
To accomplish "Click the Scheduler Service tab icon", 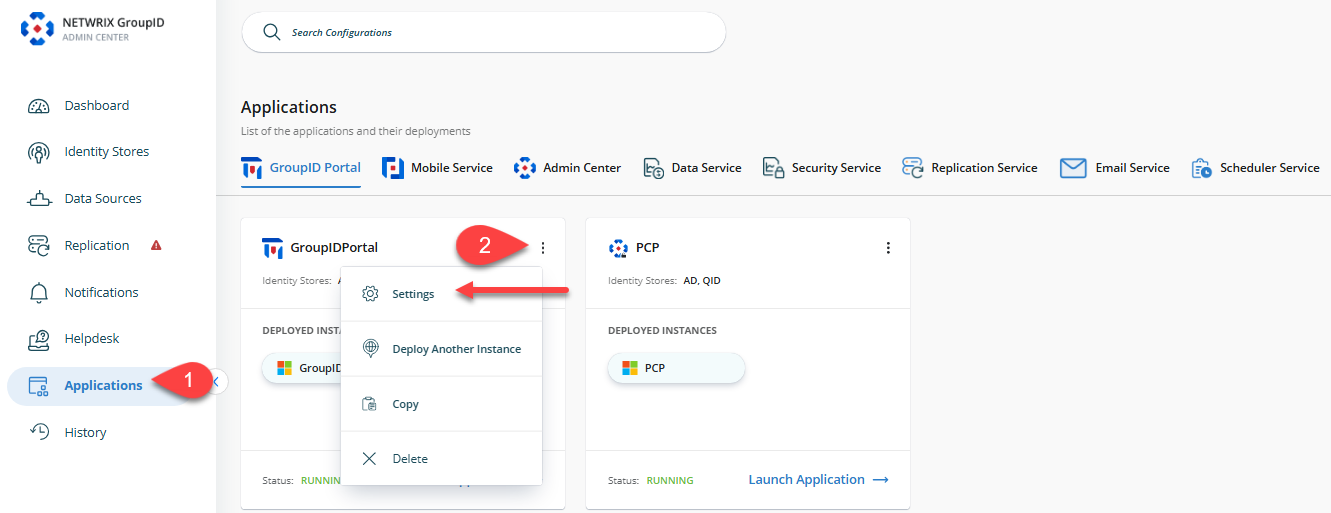I will pyautogui.click(x=1202, y=168).
